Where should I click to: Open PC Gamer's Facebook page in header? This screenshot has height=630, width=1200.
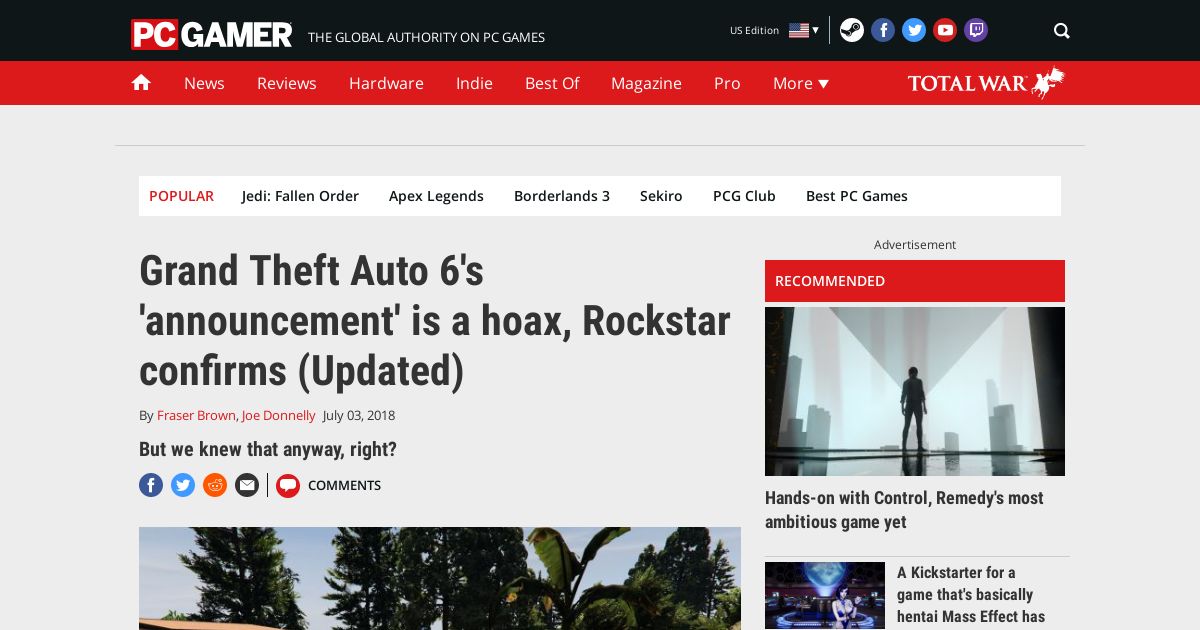pyautogui.click(x=883, y=30)
